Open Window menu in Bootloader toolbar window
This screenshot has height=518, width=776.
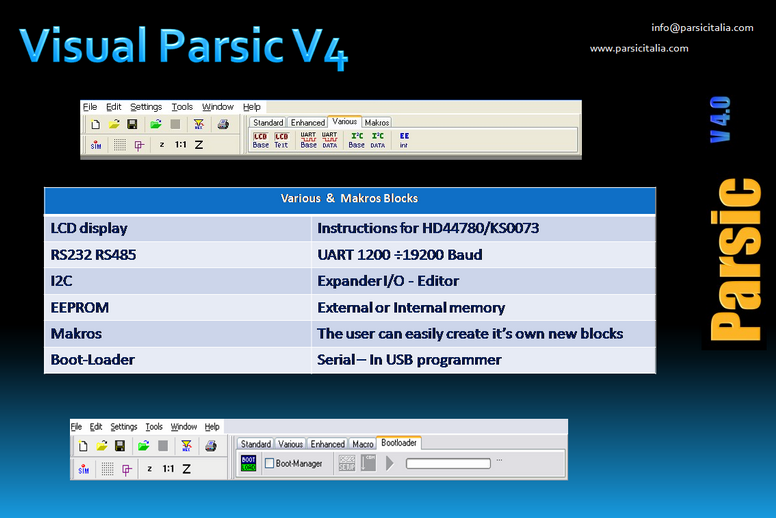184,426
